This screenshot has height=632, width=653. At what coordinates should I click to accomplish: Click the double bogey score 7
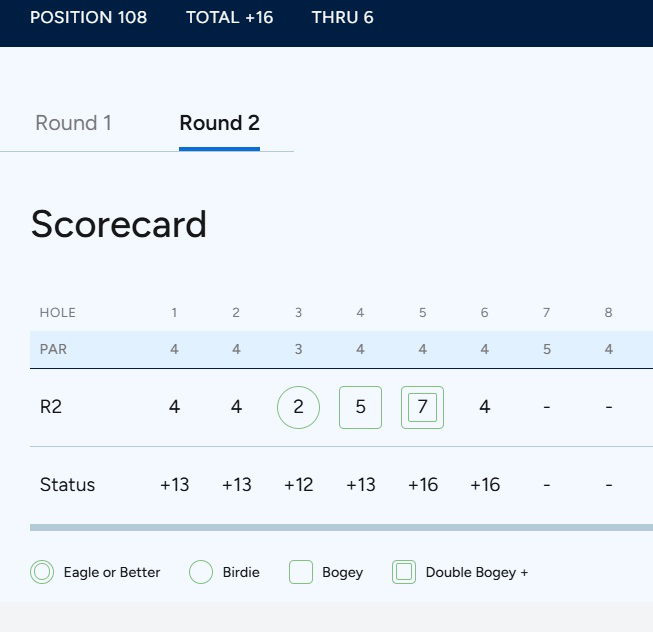point(422,408)
